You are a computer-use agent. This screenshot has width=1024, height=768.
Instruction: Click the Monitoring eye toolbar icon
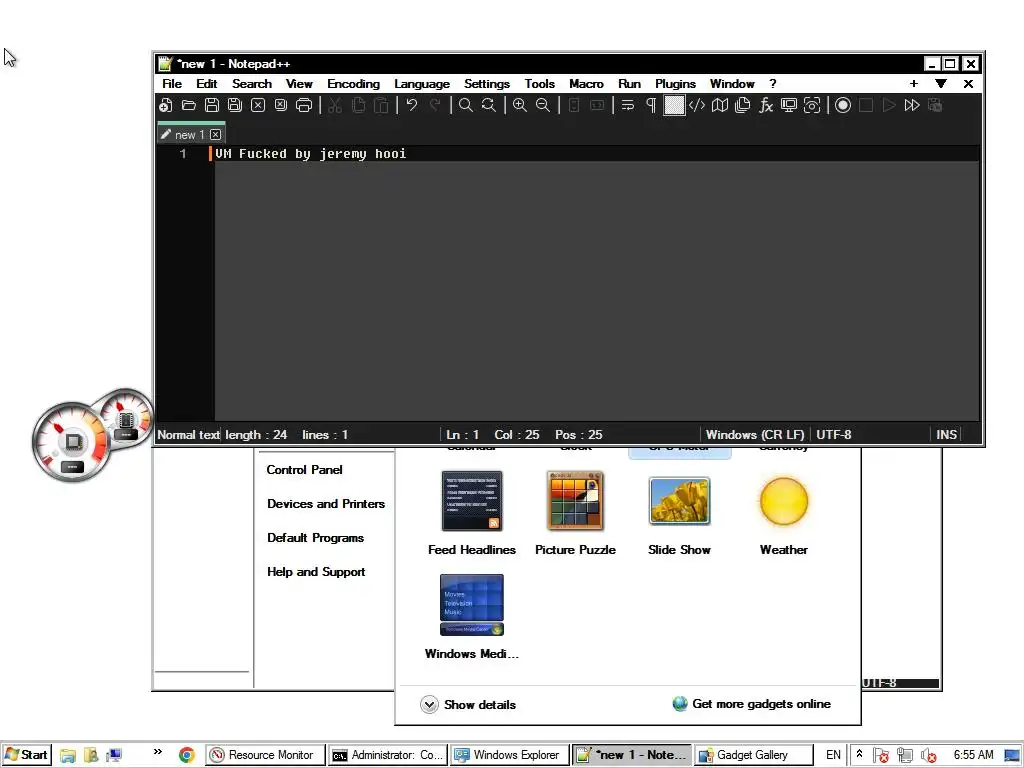pos(812,105)
